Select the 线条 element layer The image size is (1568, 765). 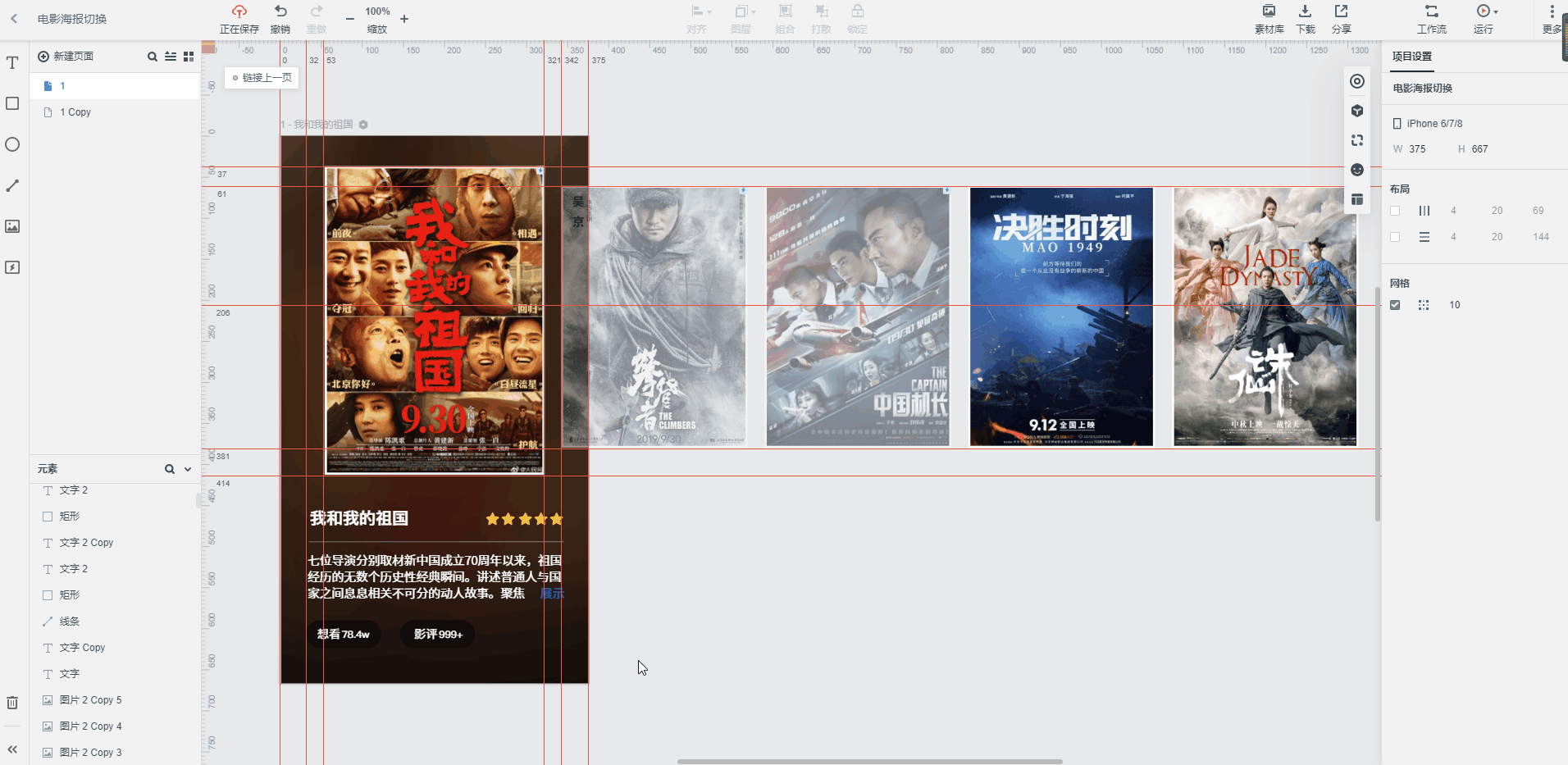[x=115, y=622]
